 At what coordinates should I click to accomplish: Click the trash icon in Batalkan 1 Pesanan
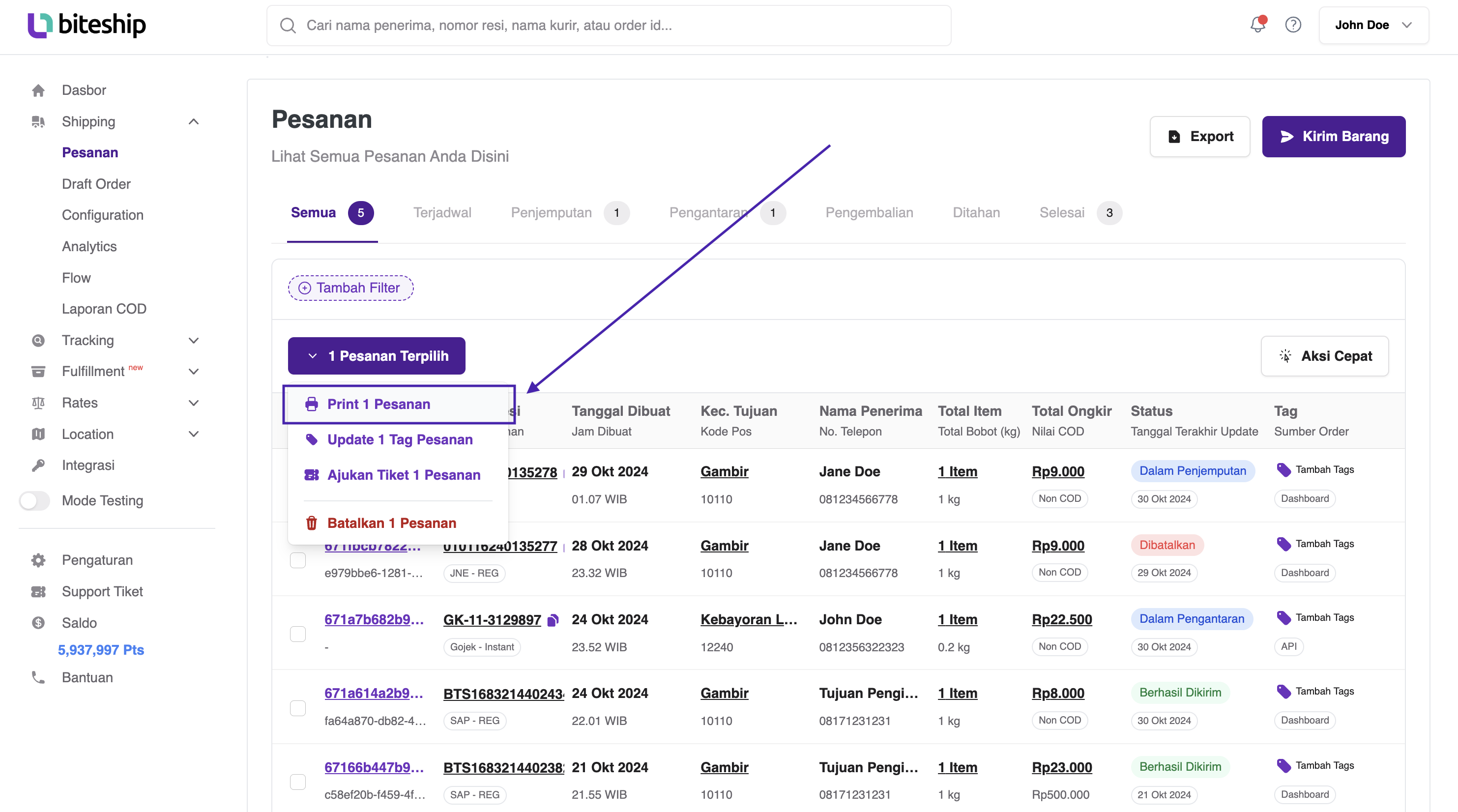click(311, 523)
